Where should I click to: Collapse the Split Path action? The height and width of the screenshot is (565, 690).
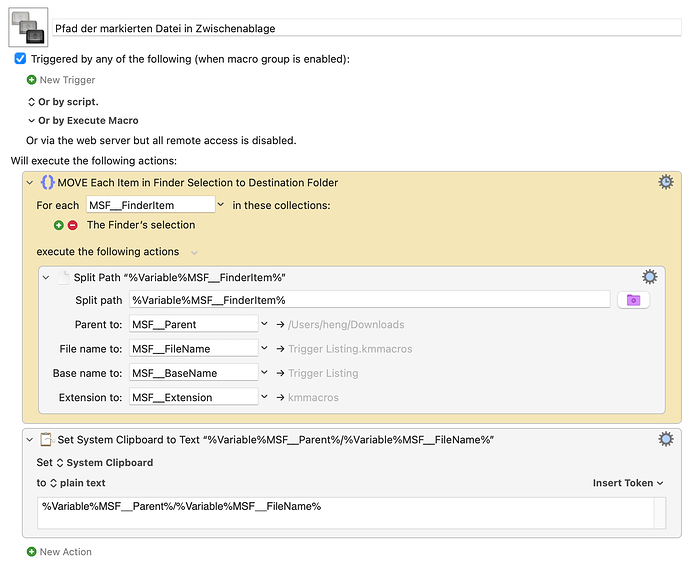46,278
